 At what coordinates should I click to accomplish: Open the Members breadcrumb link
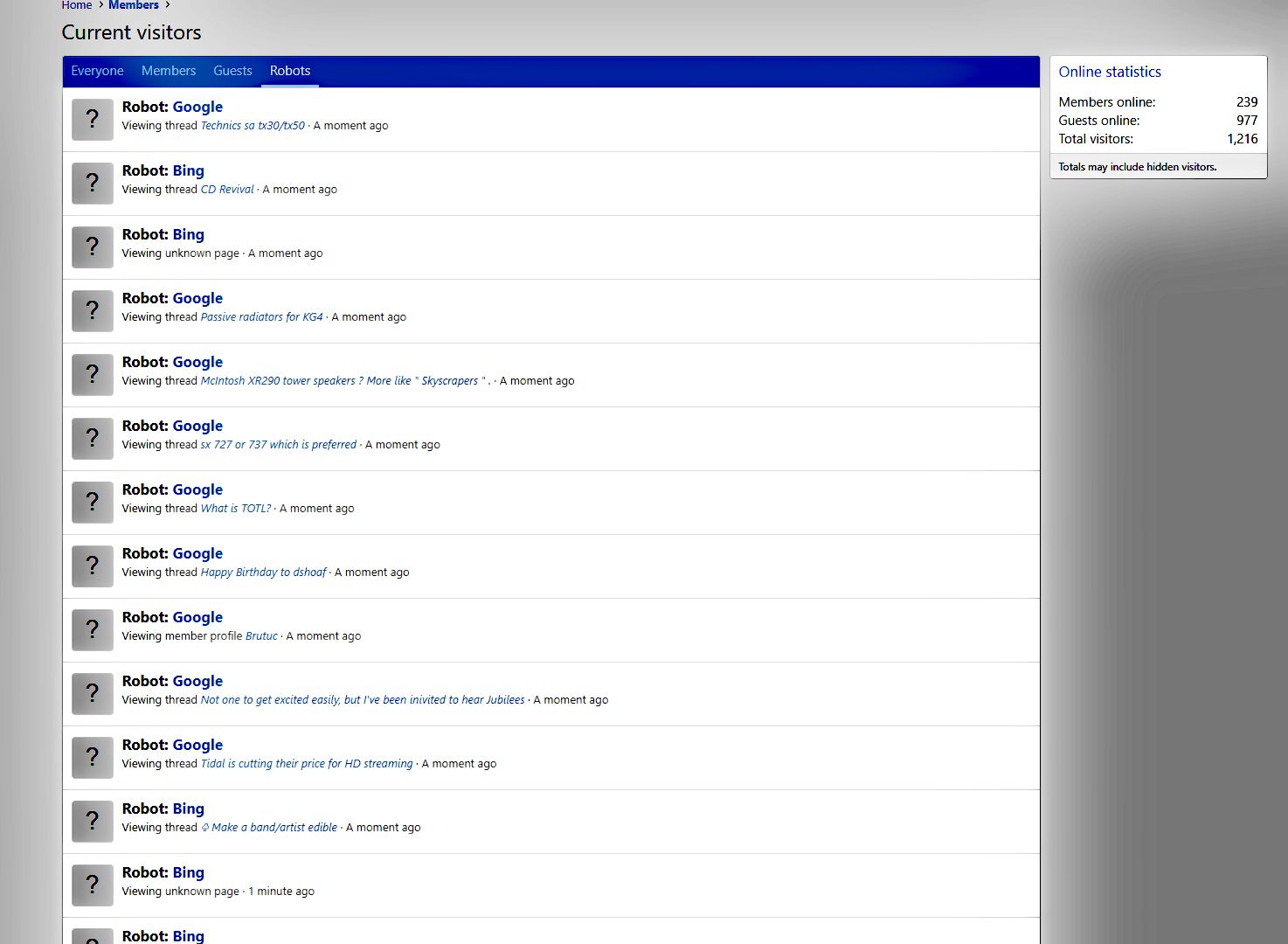[x=134, y=5]
